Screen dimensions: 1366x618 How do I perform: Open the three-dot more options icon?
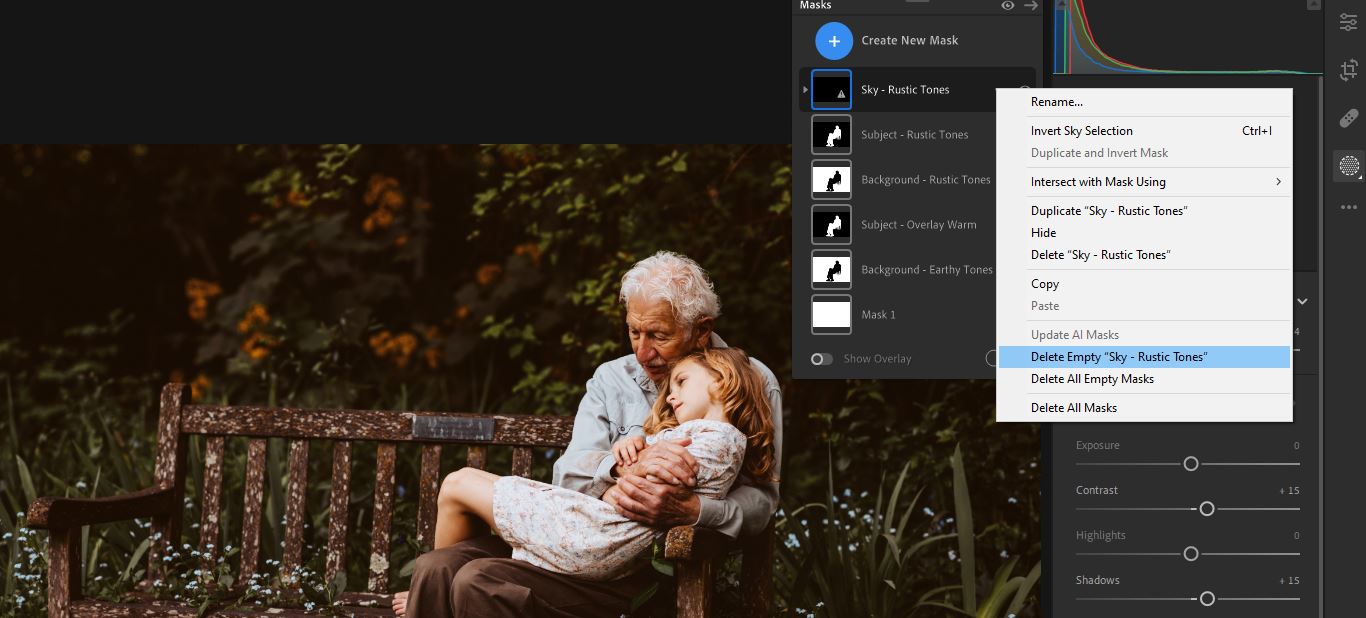[1349, 207]
